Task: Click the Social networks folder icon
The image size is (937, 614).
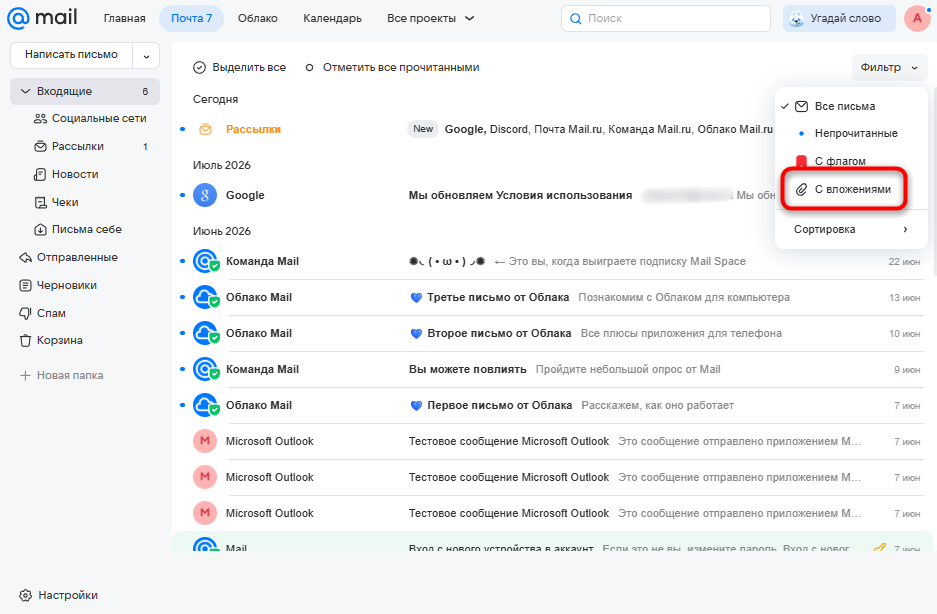Action: tap(40, 118)
